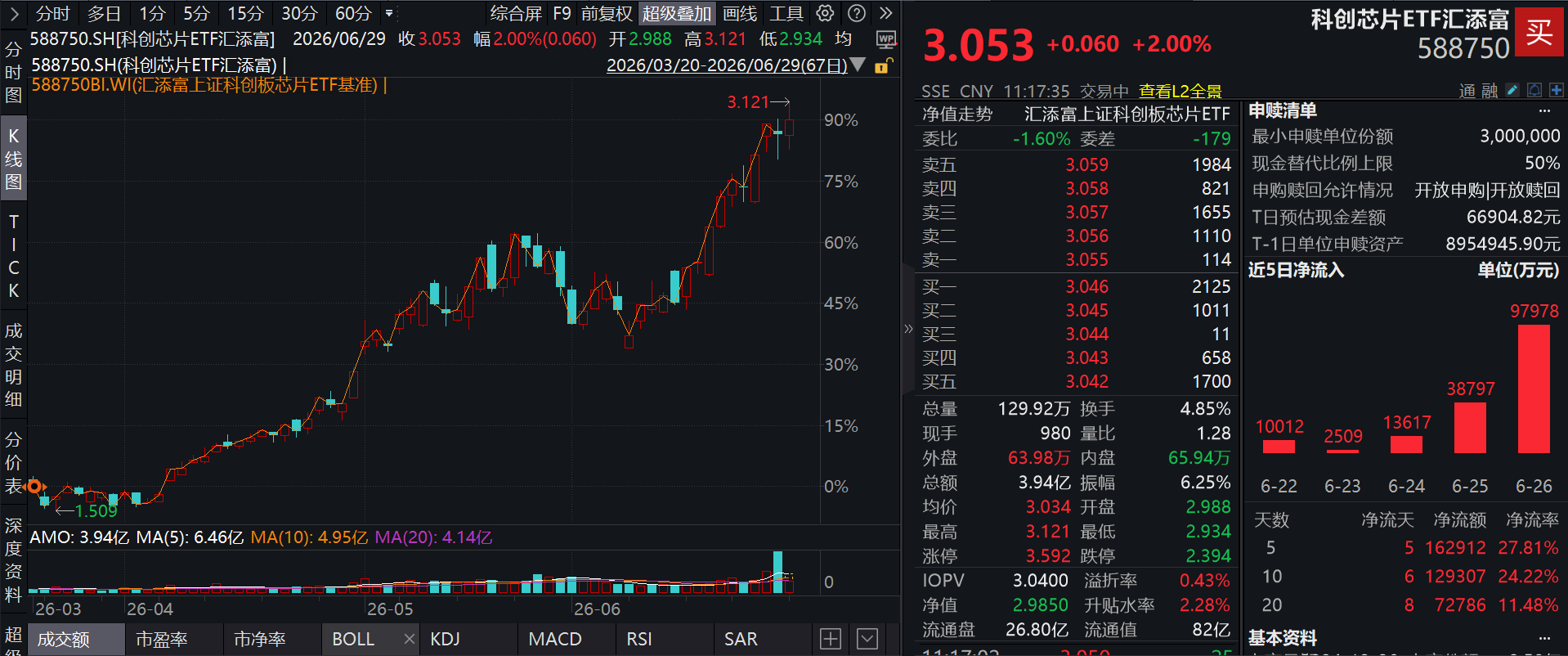Open 成交明细 in sidebar

[13, 365]
